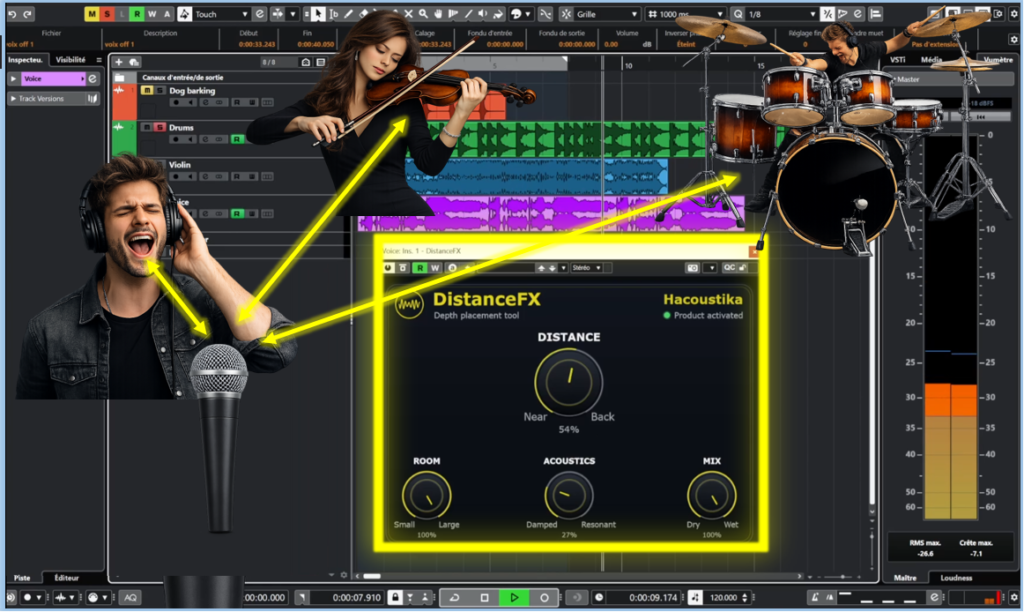Solo the Drums track
The image size is (1024, 612).
point(160,127)
